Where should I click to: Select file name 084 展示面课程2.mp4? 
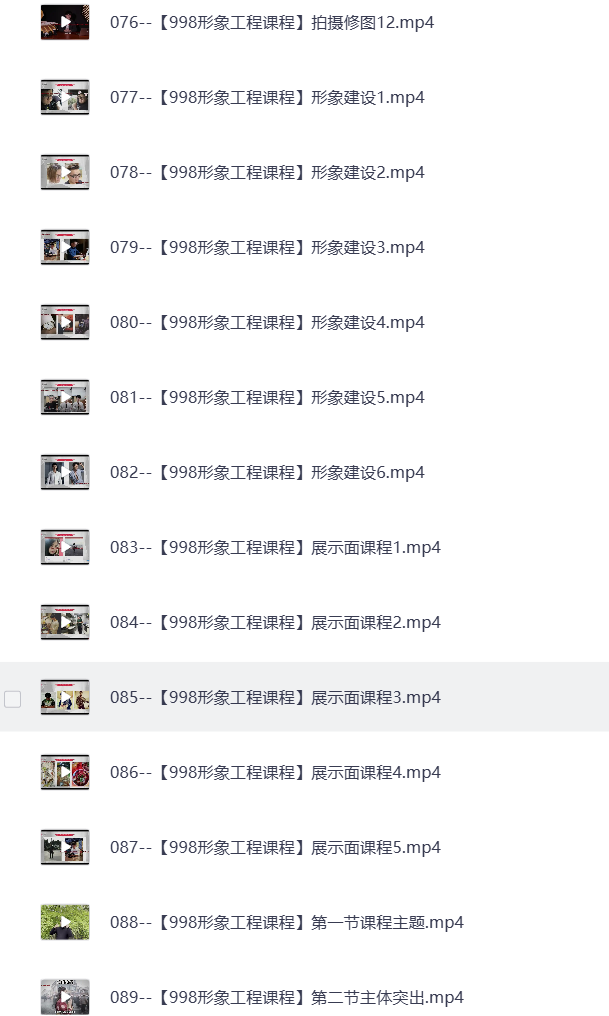point(275,623)
